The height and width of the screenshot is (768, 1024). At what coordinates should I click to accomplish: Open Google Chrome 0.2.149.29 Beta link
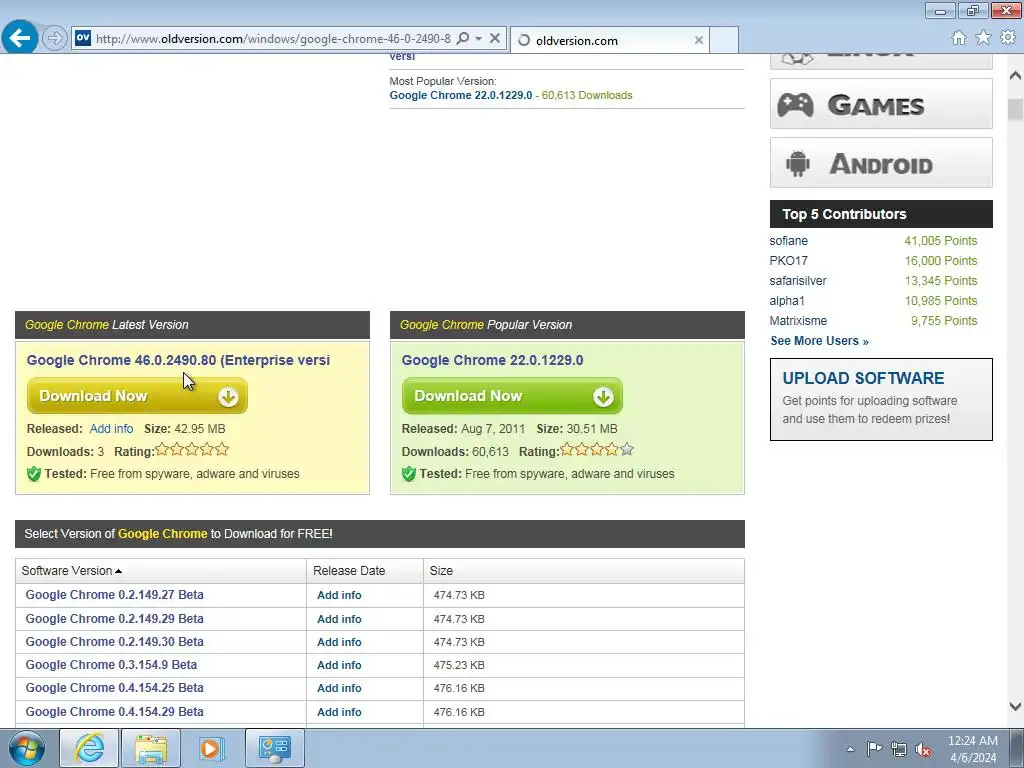click(x=114, y=618)
